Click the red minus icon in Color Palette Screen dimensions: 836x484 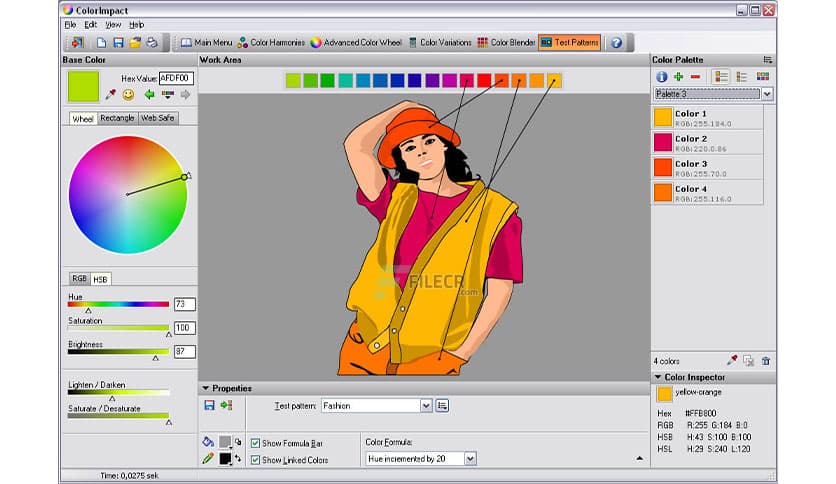point(695,76)
